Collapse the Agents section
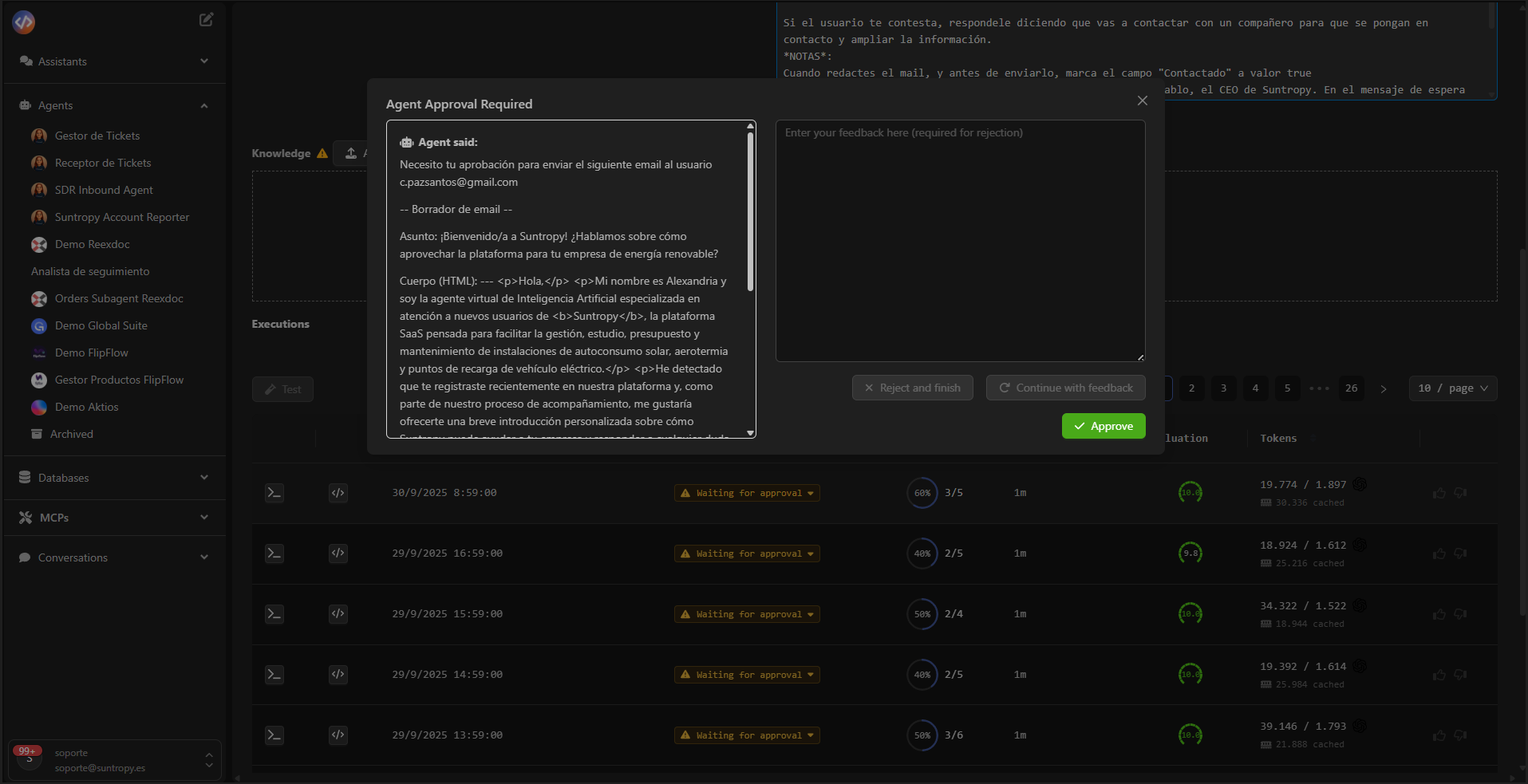The width and height of the screenshot is (1528, 784). [x=114, y=105]
